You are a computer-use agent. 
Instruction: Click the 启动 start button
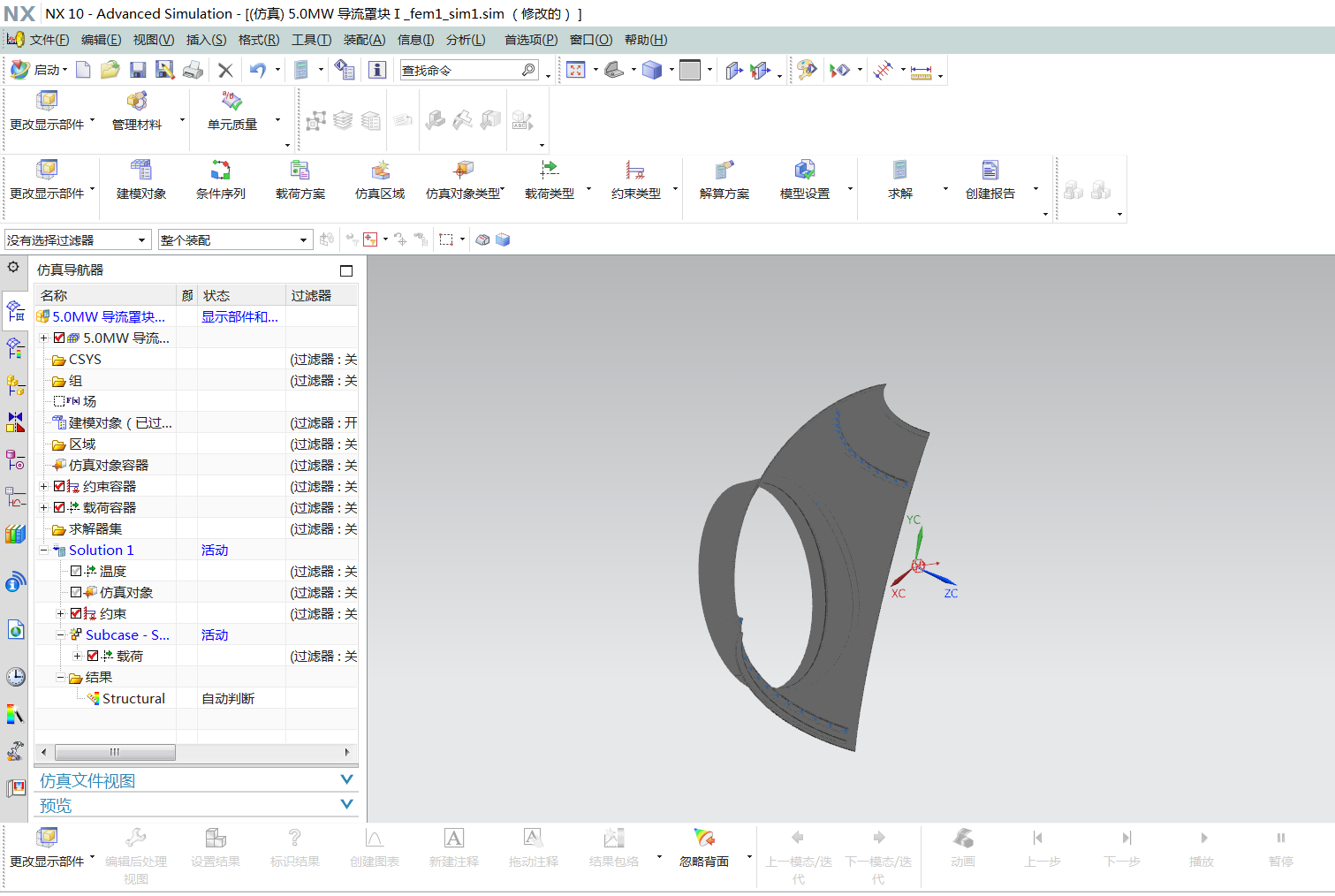click(x=39, y=70)
